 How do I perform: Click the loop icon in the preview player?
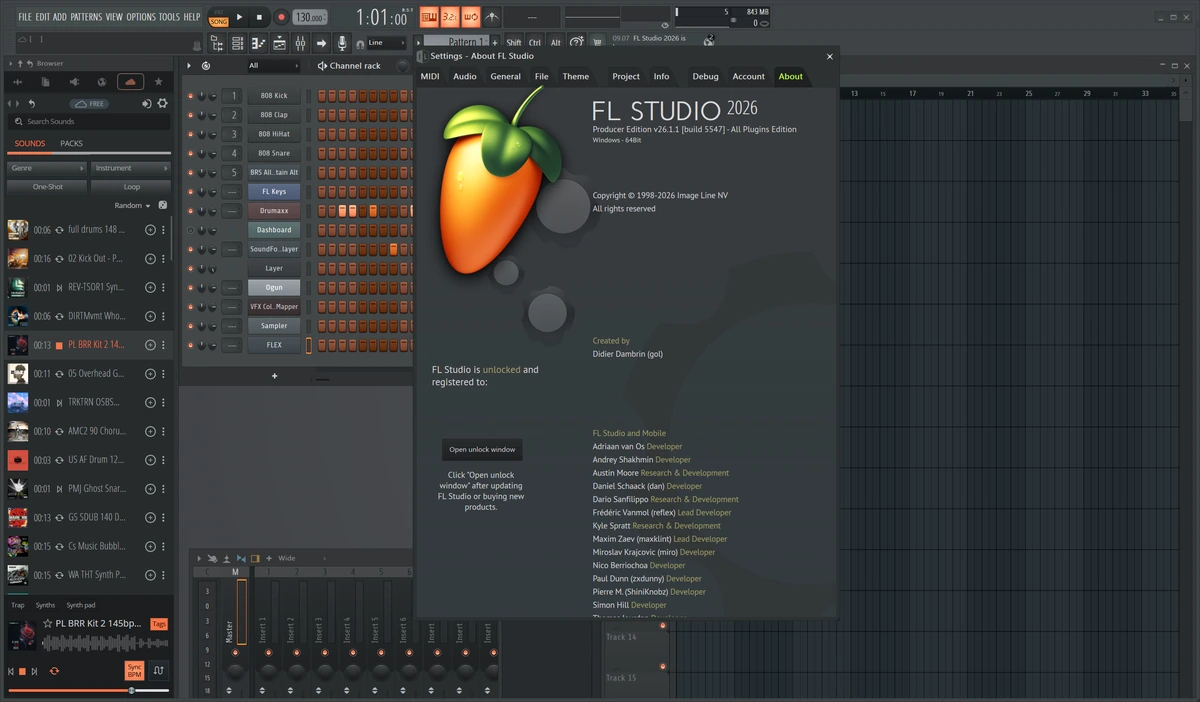tap(54, 671)
